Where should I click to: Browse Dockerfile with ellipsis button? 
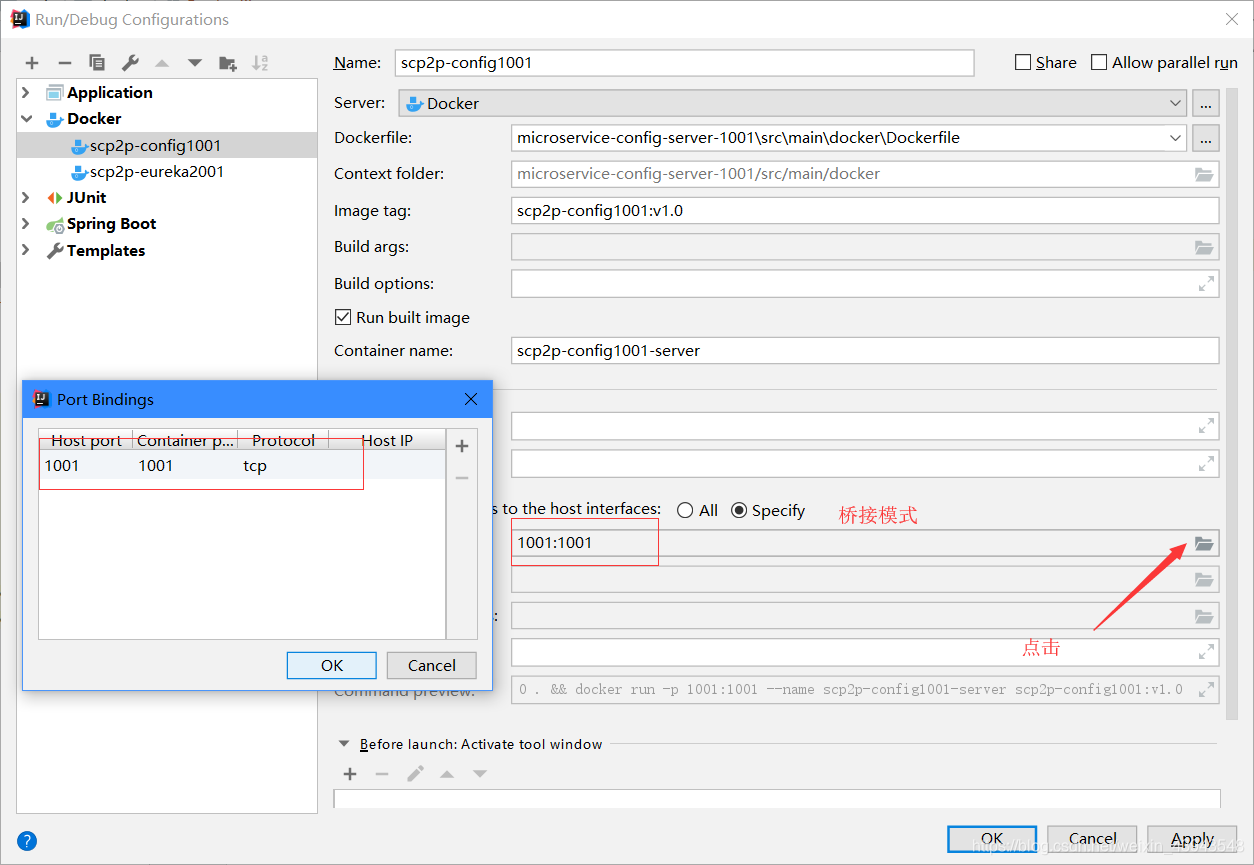(1206, 138)
